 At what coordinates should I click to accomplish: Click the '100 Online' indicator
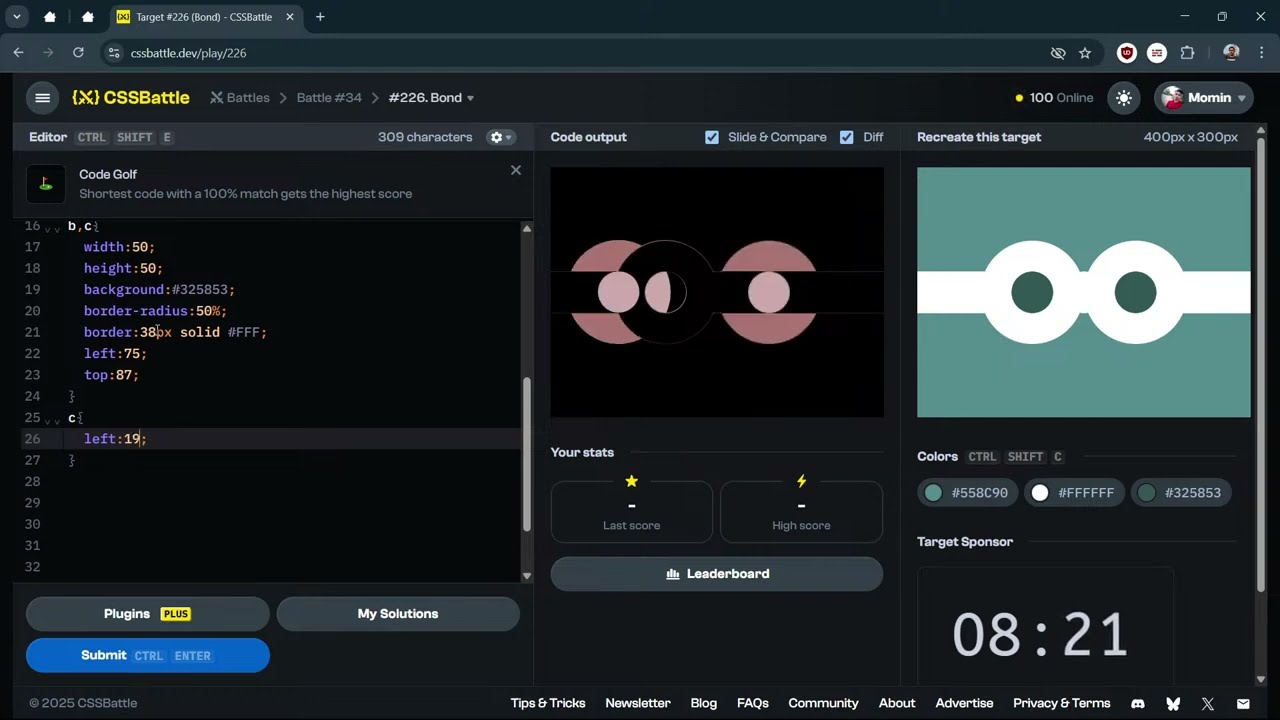click(1054, 98)
